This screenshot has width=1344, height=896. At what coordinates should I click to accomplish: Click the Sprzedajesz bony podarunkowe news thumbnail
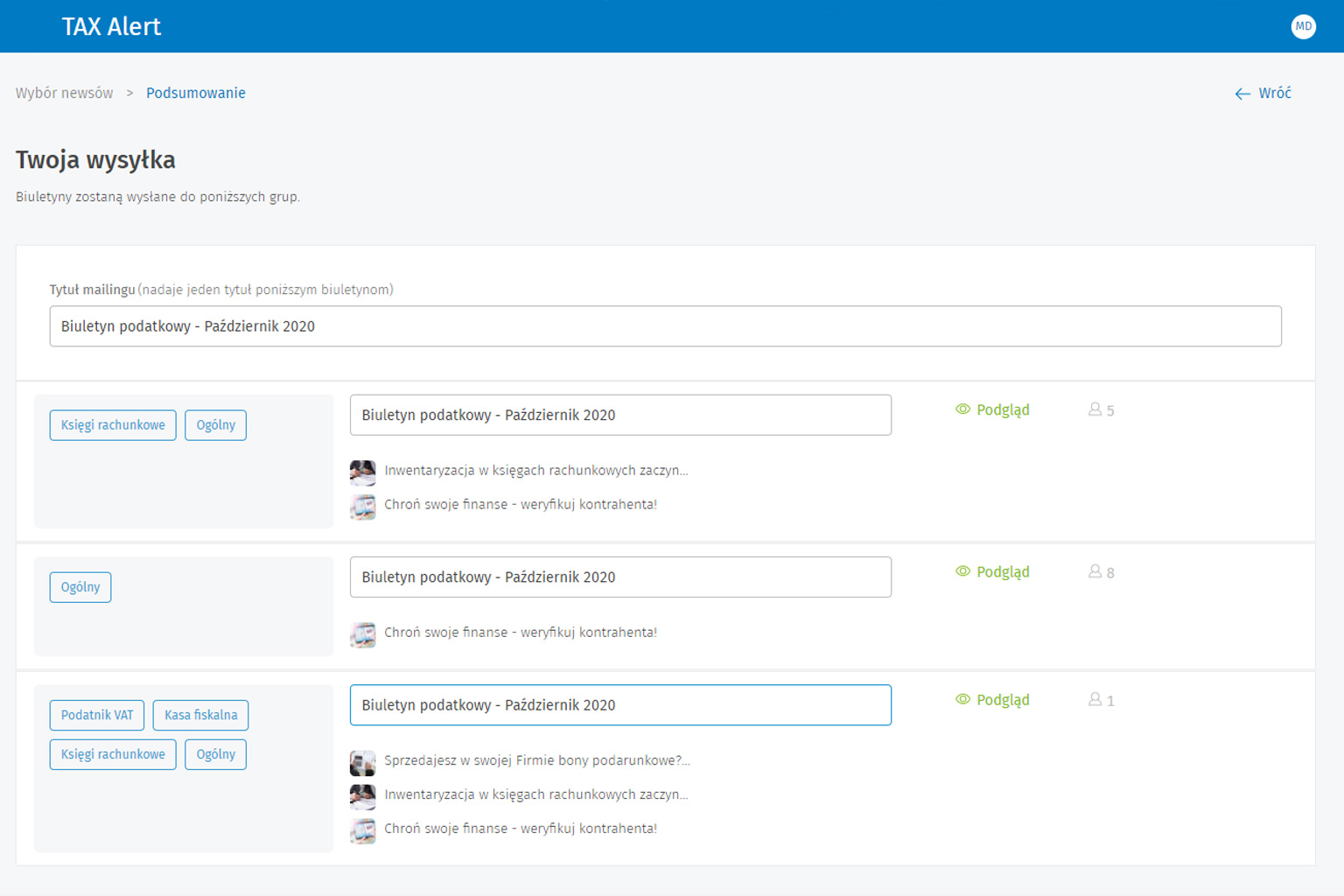(x=363, y=763)
